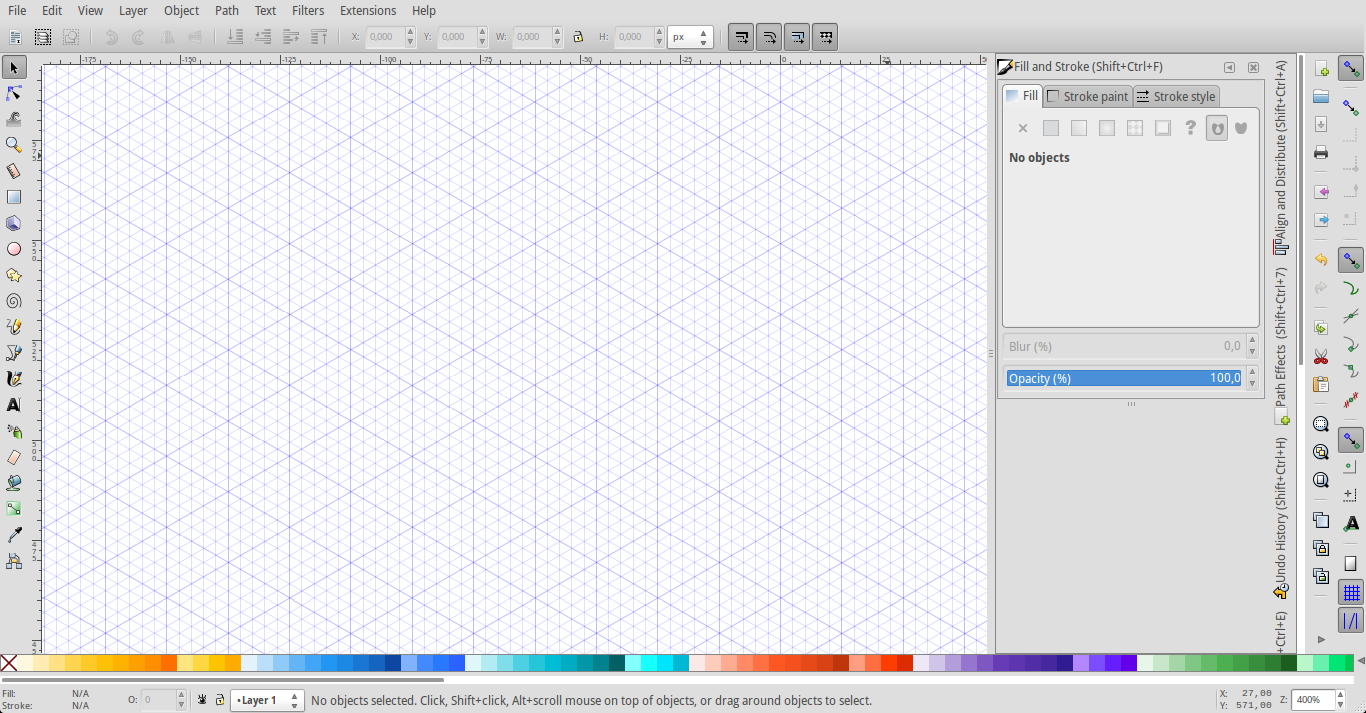Select the Ellipse circle tool

point(14,249)
